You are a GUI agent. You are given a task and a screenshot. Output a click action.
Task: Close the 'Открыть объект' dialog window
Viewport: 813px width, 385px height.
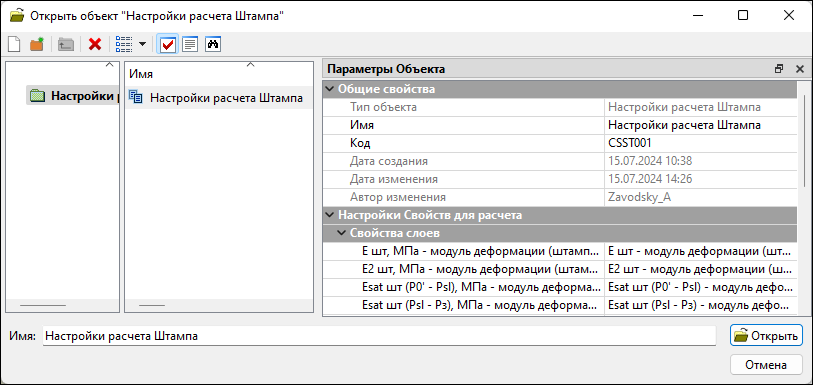(789, 16)
